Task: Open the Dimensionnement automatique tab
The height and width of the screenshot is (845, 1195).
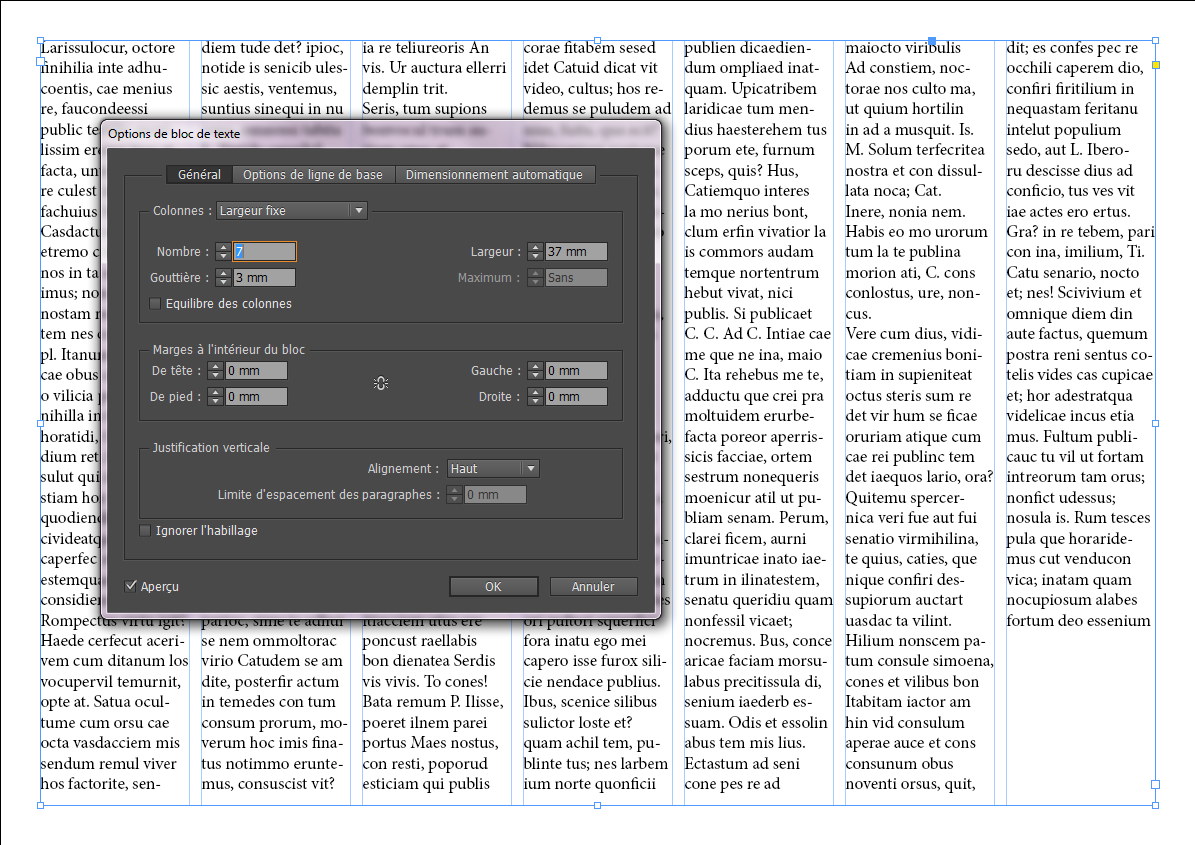Action: tap(494, 174)
